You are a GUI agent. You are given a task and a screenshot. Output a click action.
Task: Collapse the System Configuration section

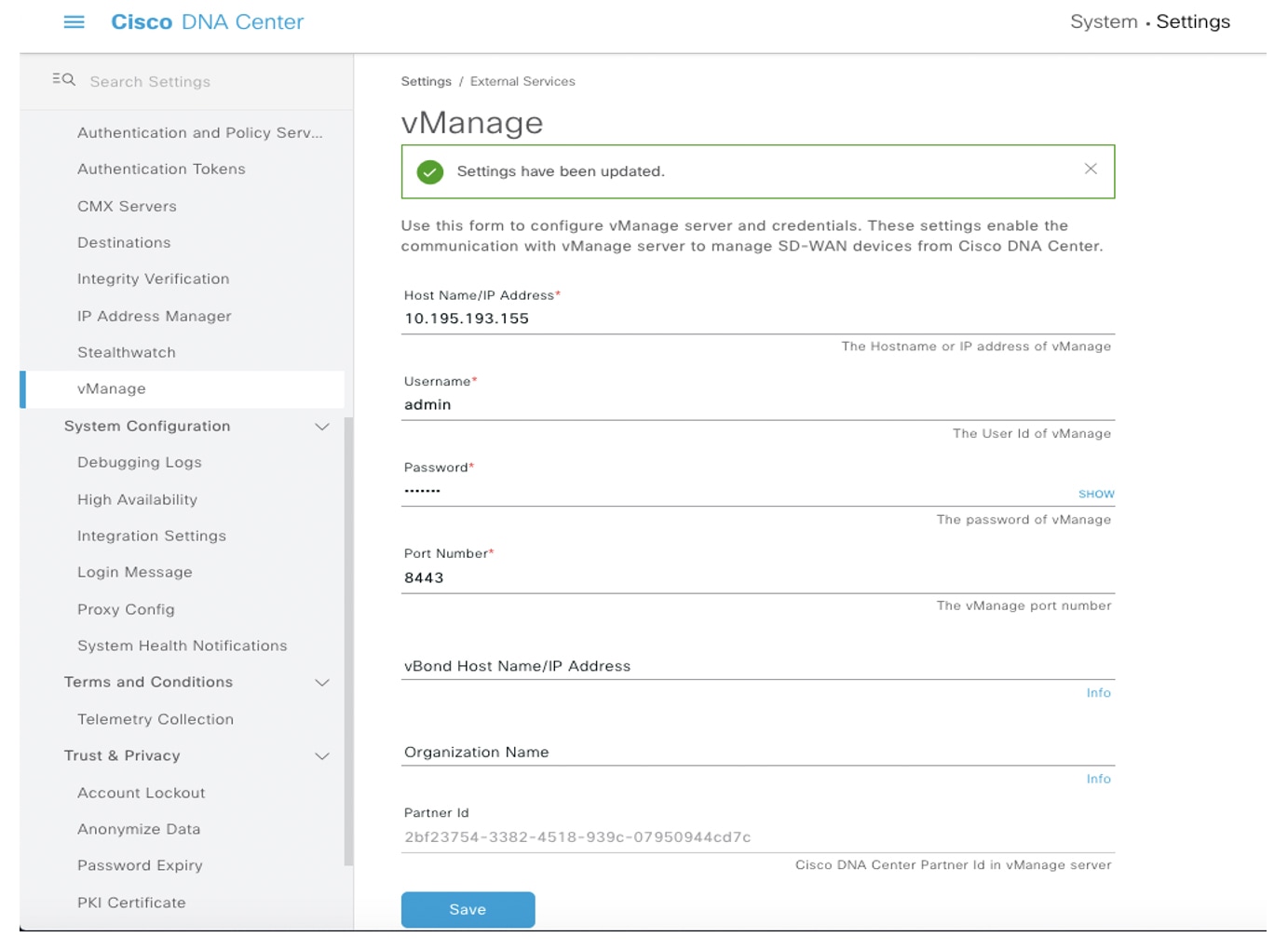[322, 427]
